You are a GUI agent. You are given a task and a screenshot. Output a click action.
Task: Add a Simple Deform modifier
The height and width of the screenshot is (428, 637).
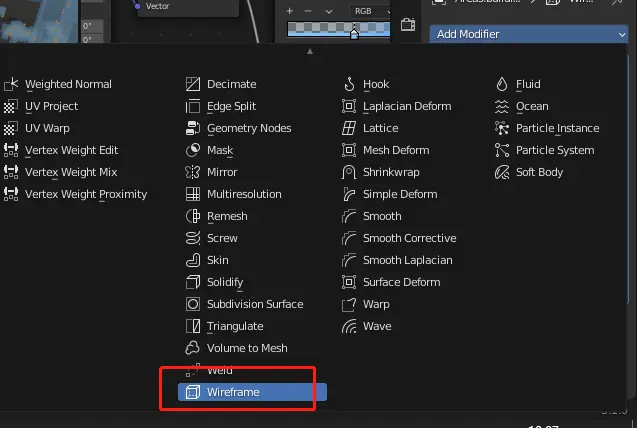coord(400,194)
